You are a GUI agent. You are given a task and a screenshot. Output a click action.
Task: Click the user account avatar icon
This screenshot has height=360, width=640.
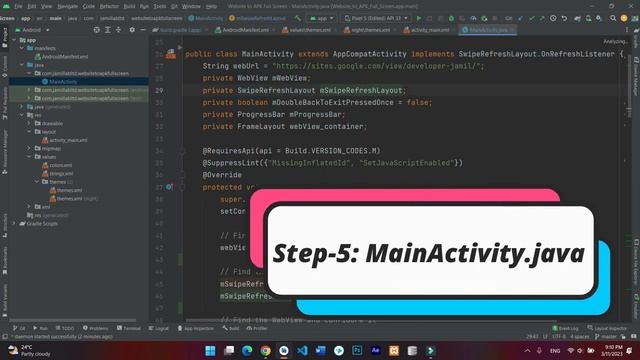click(624, 18)
